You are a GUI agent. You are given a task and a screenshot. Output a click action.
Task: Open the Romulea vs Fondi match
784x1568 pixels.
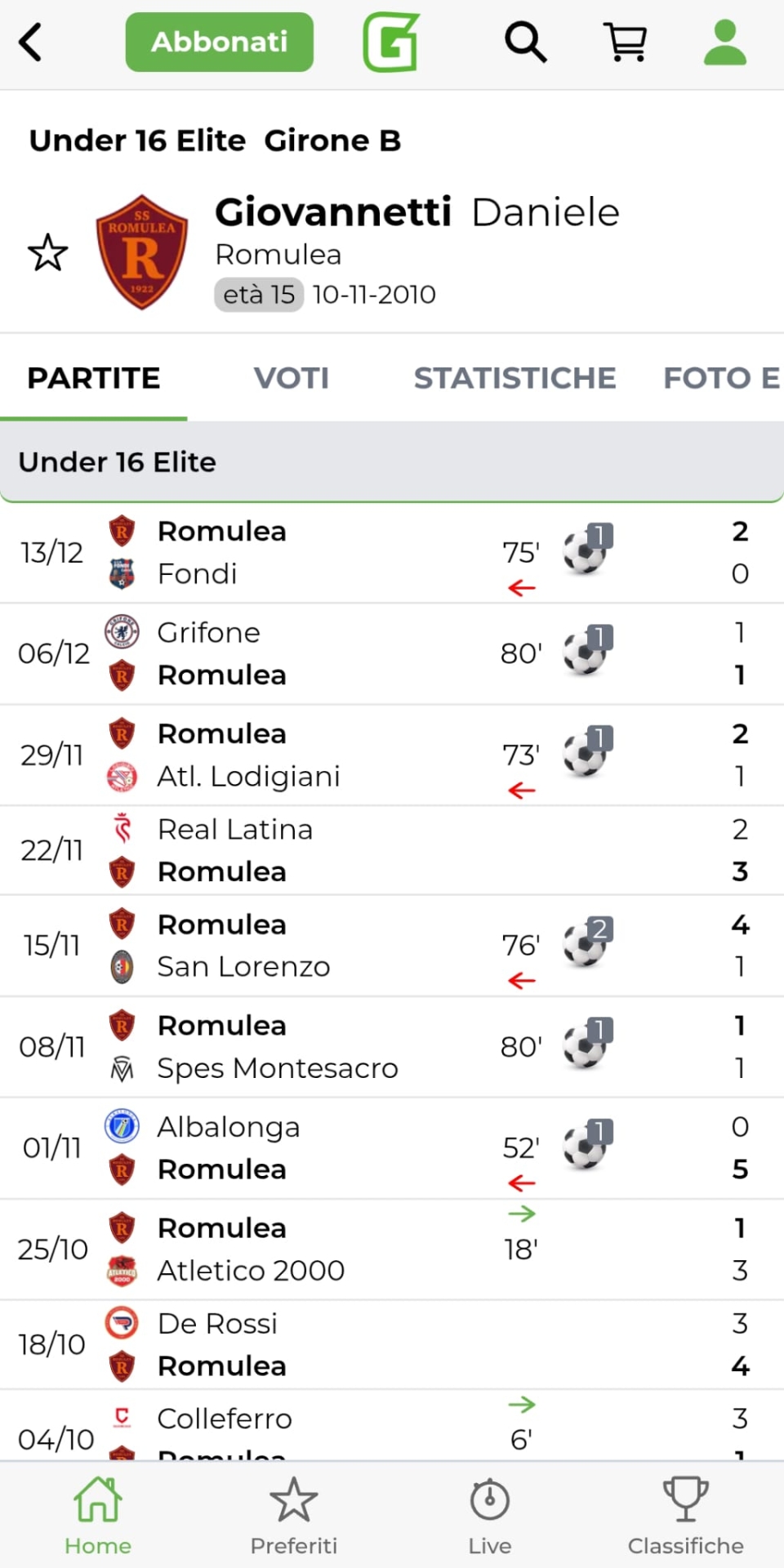click(327, 553)
